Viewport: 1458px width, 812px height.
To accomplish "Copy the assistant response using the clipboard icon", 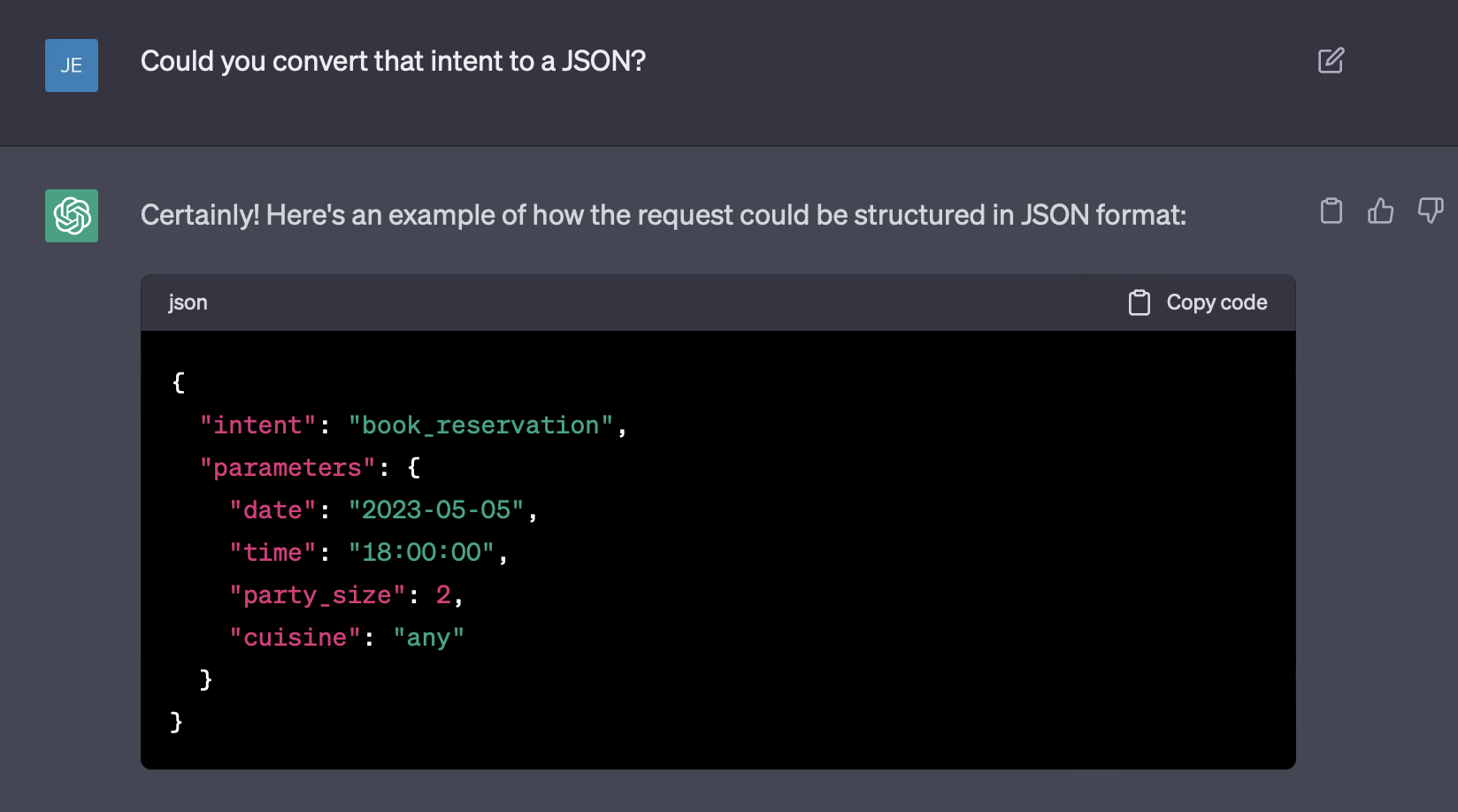I will coord(1331,211).
